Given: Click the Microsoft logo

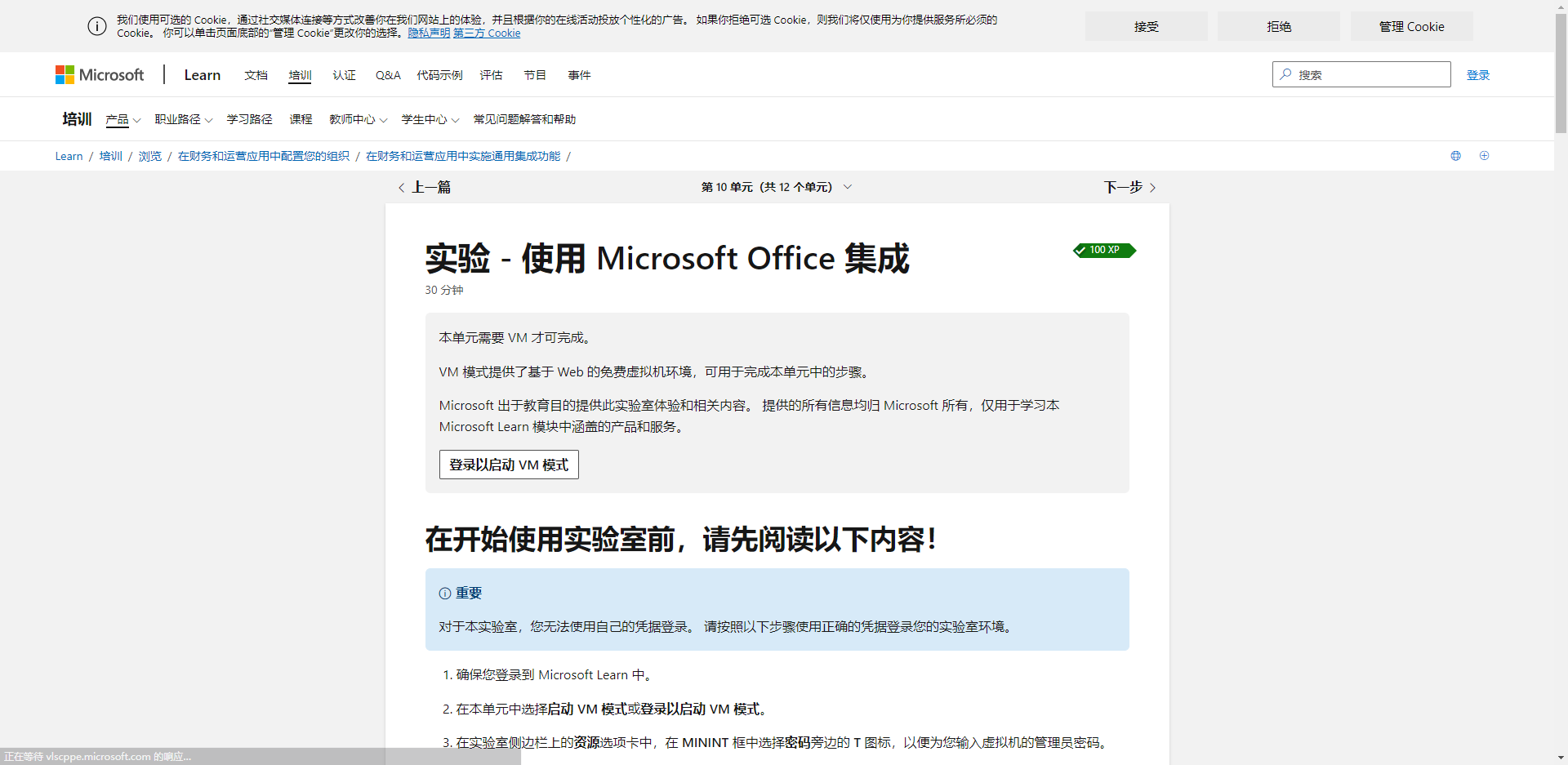Looking at the screenshot, I should (x=100, y=75).
